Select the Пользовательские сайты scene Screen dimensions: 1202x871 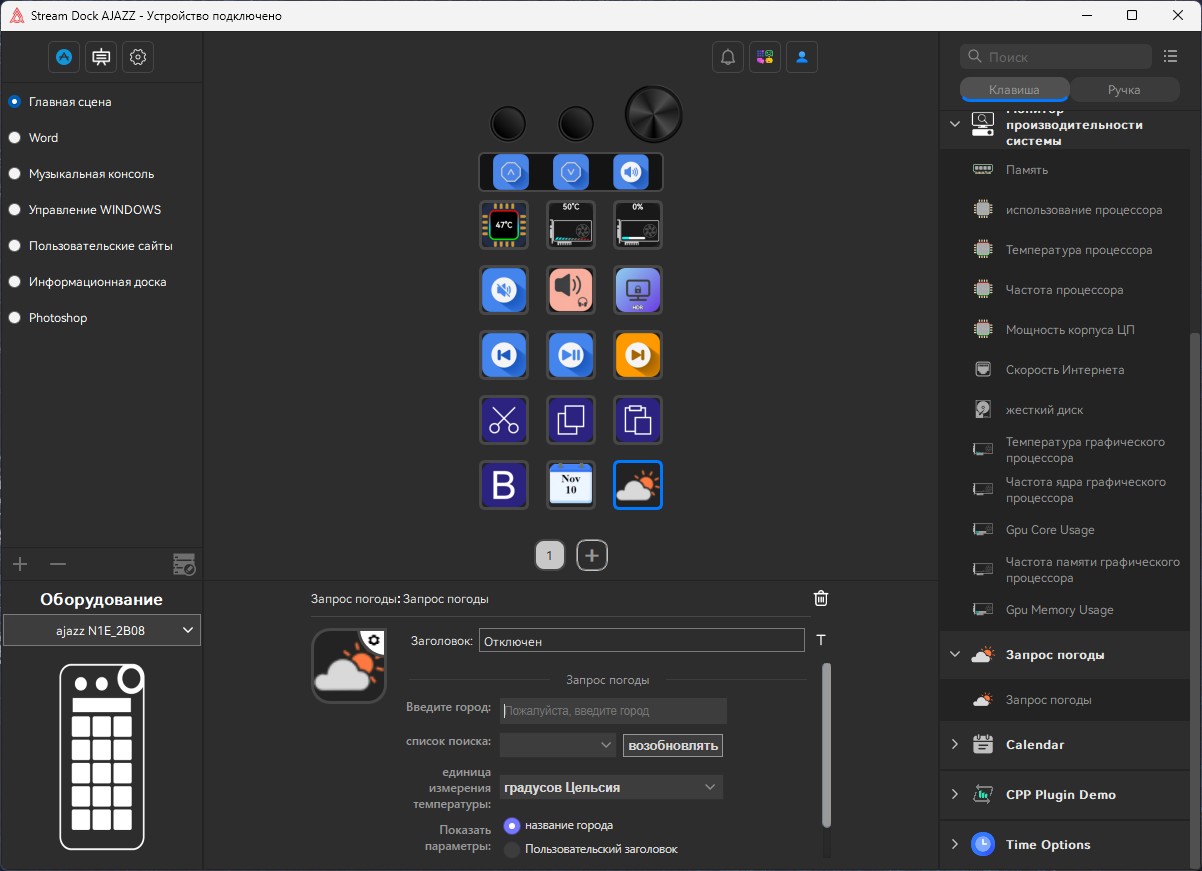tap(91, 246)
